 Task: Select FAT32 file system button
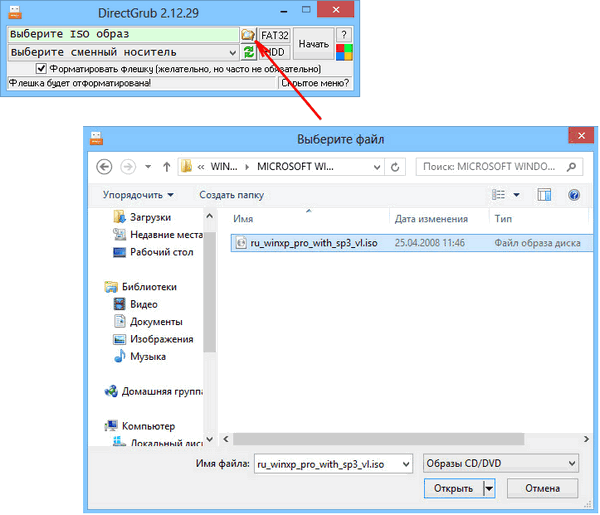pyautogui.click(x=275, y=35)
